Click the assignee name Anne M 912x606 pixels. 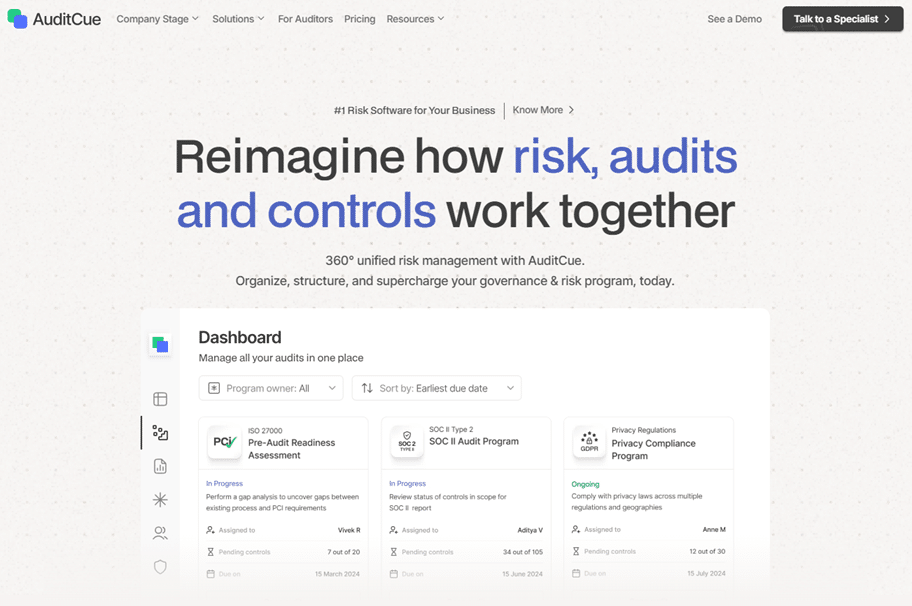click(x=714, y=529)
